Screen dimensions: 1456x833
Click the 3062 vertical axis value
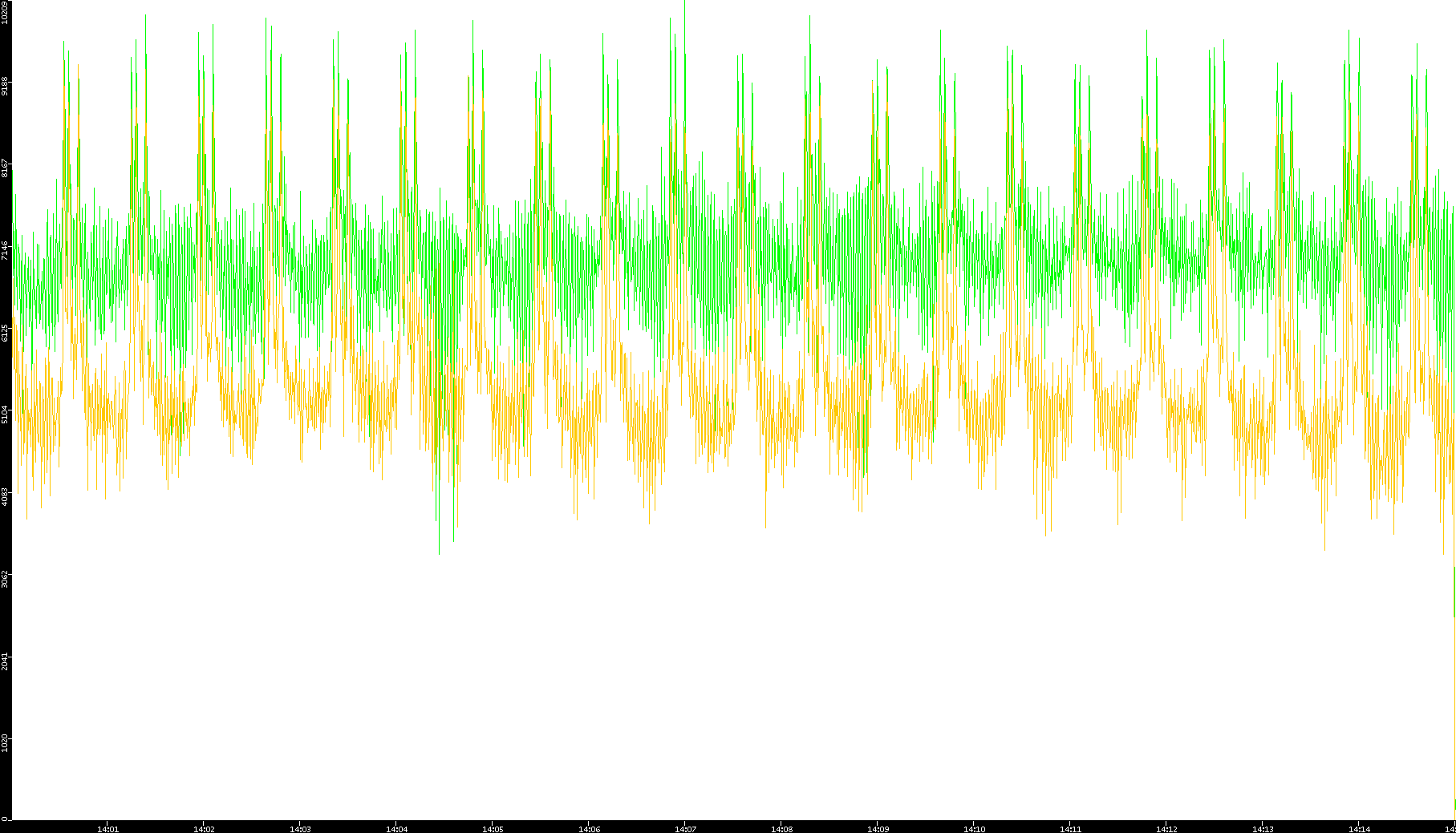point(5,577)
